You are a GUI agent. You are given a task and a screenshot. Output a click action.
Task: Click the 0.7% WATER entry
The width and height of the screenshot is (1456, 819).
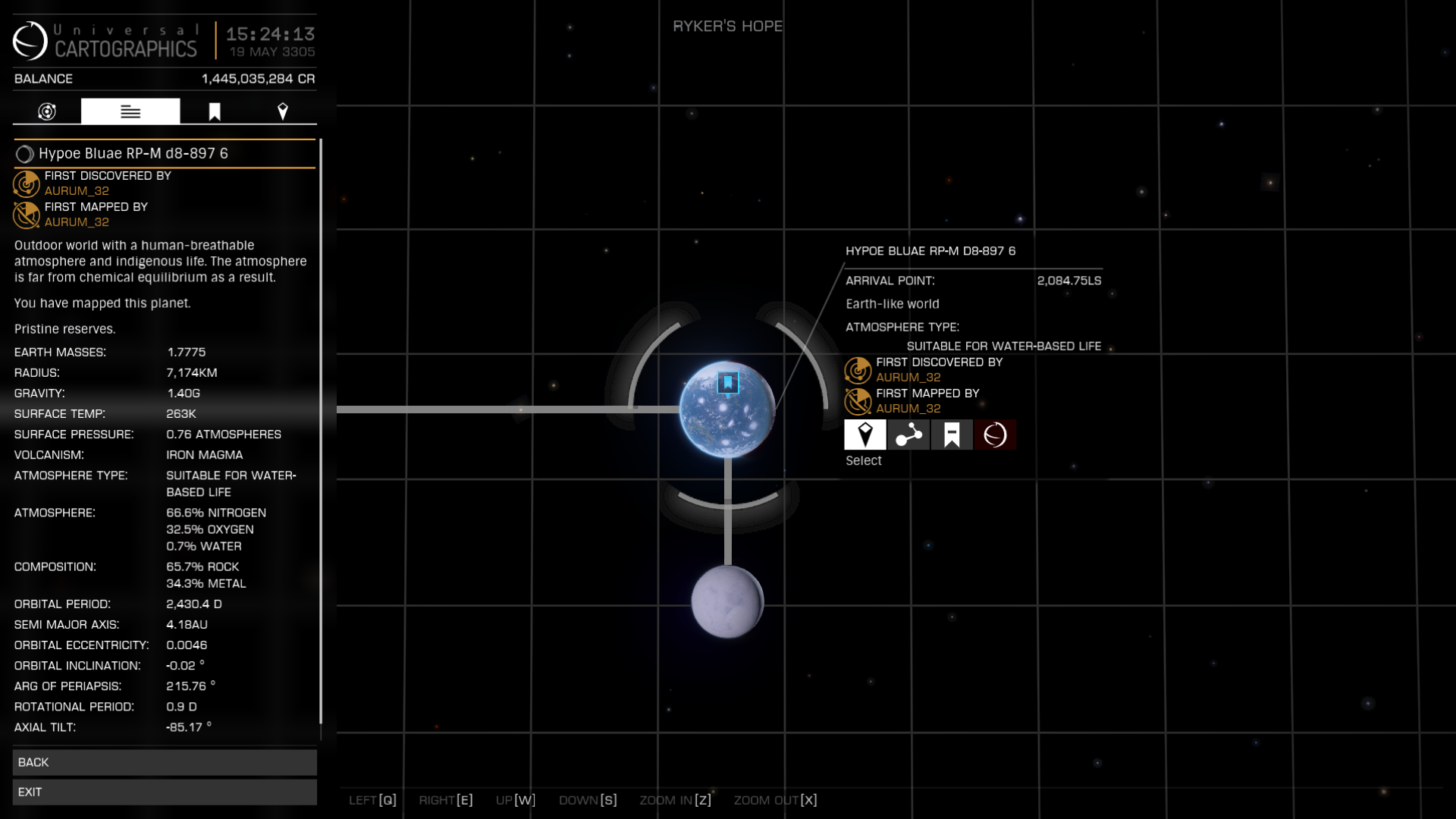204,546
